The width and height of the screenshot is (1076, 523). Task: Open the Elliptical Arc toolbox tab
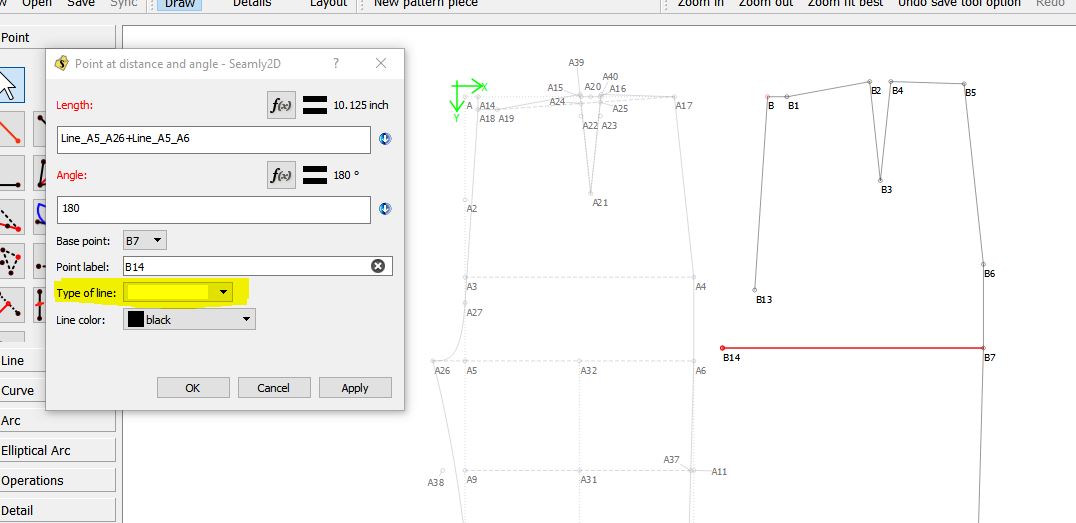point(36,450)
